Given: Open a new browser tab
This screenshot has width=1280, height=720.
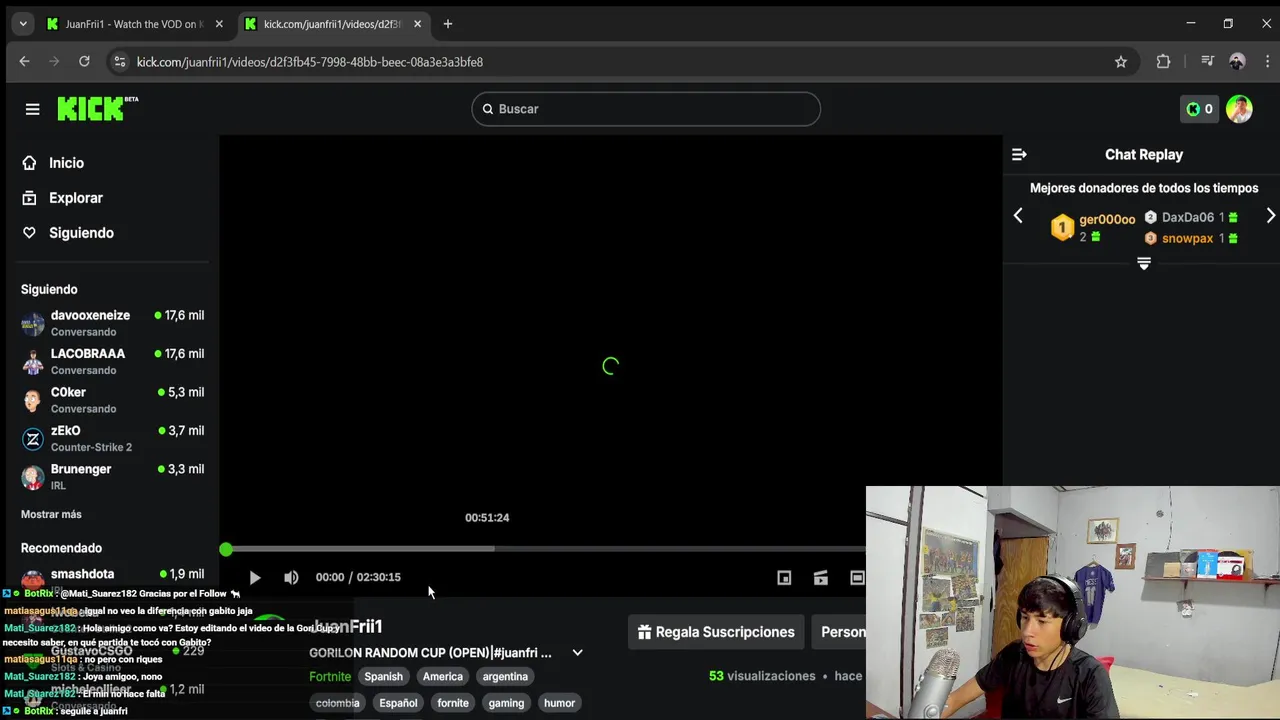Looking at the screenshot, I should click(x=448, y=24).
